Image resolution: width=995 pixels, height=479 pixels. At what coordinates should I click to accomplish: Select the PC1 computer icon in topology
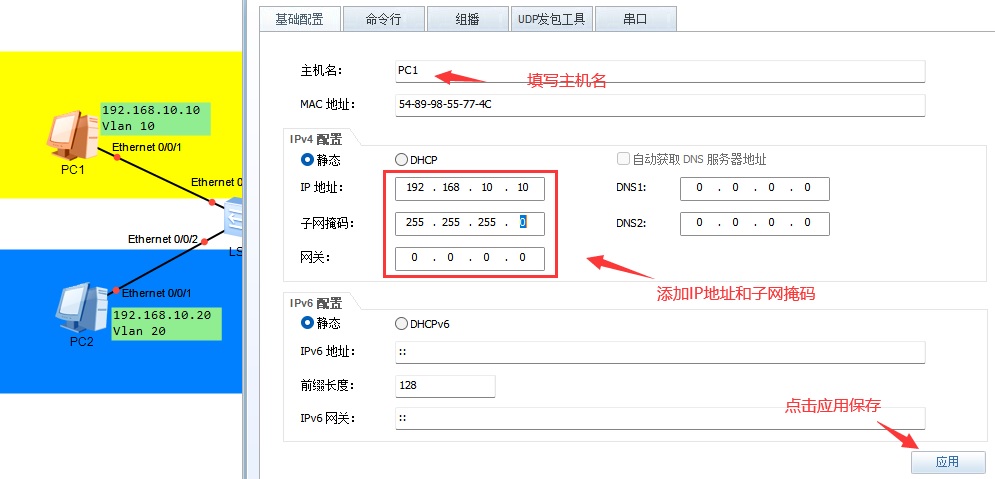(x=72, y=135)
